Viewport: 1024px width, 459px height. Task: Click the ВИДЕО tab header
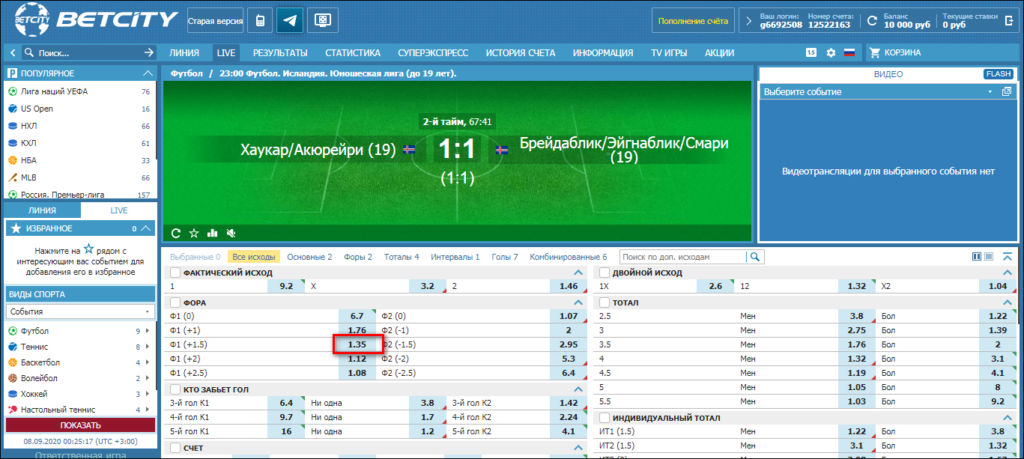tap(888, 74)
